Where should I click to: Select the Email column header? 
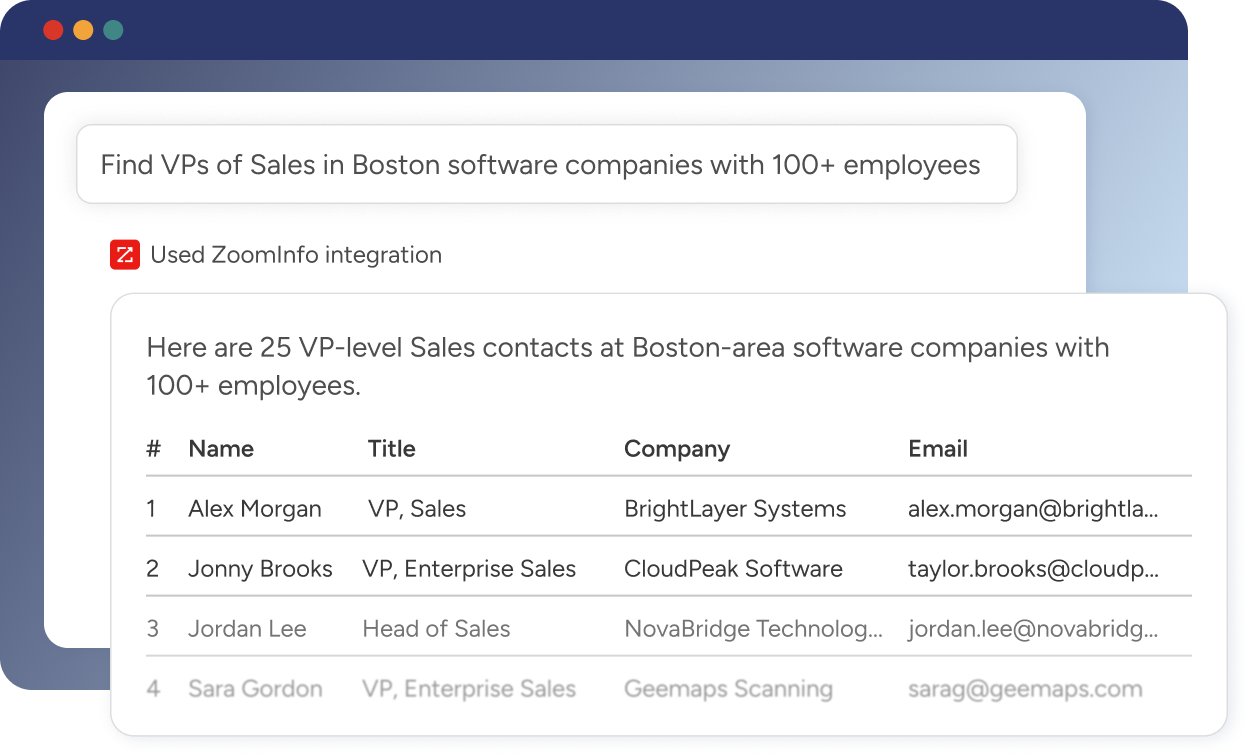click(x=938, y=449)
